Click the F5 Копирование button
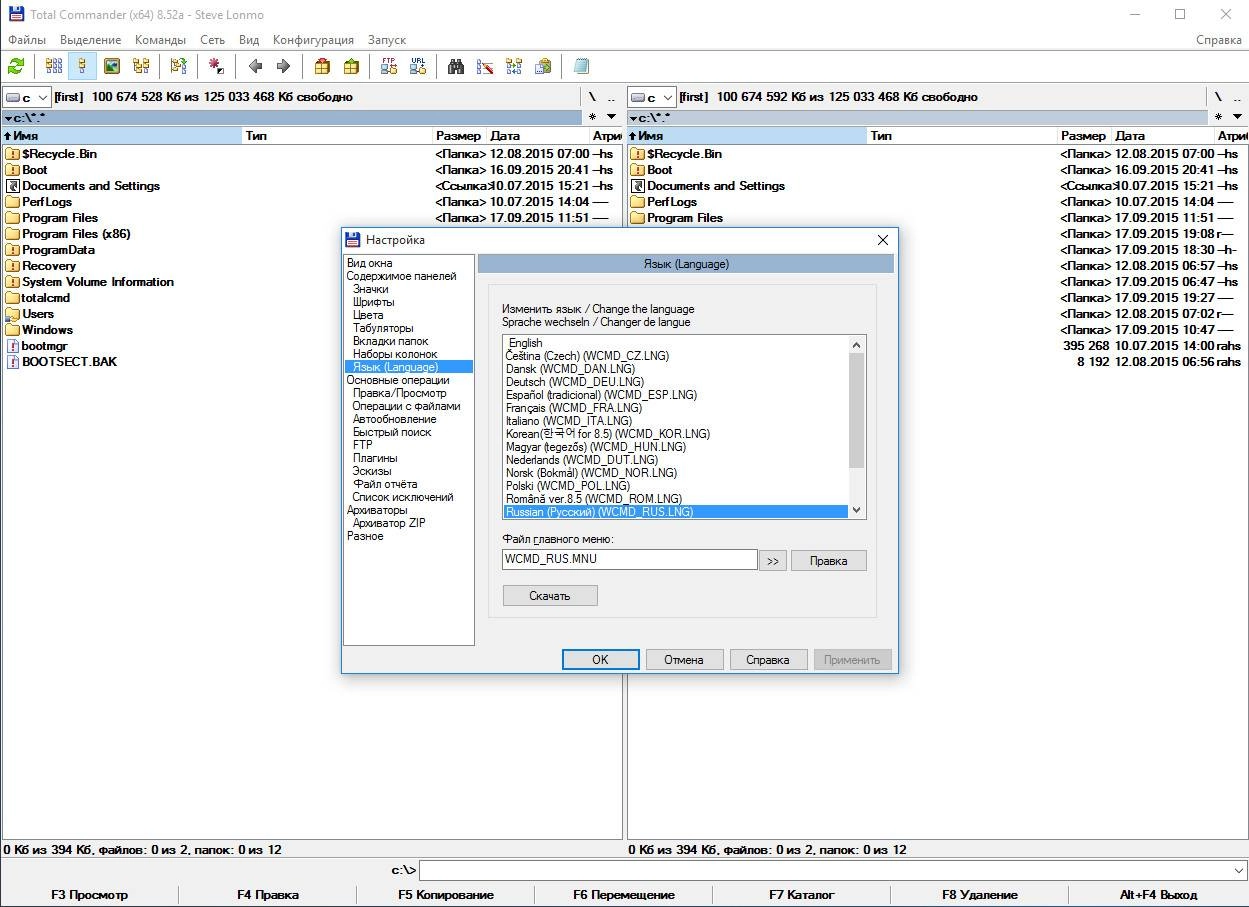This screenshot has height=907, width=1249. (446, 895)
